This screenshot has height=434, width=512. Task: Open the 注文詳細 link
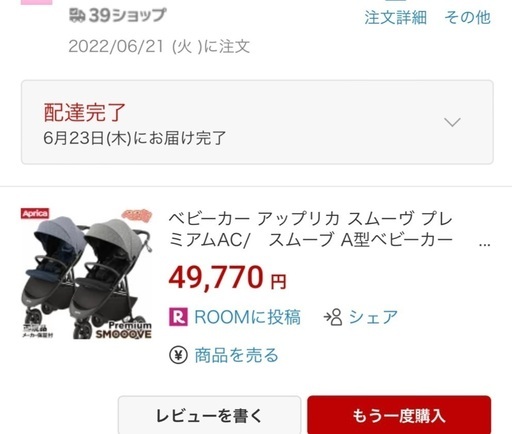click(x=396, y=17)
